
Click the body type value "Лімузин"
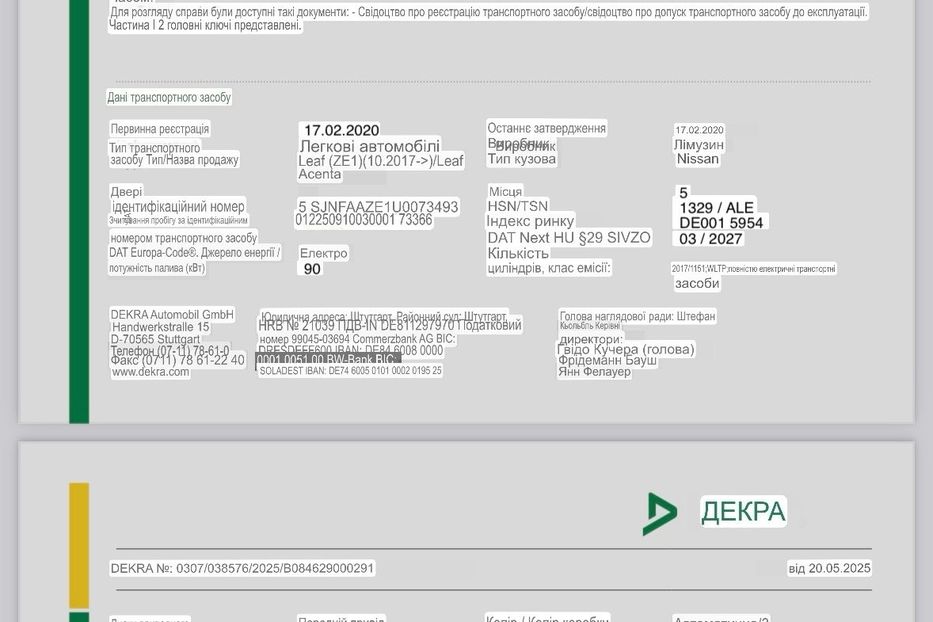pos(699,145)
